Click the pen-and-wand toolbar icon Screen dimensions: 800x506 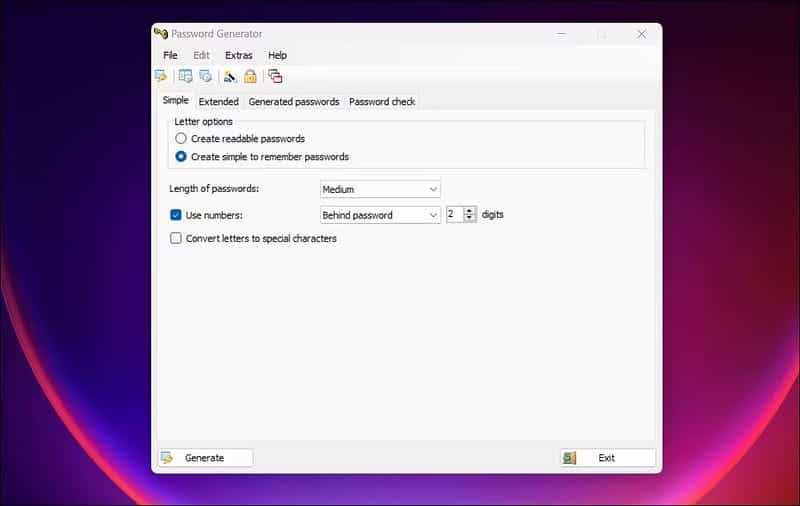(230, 77)
